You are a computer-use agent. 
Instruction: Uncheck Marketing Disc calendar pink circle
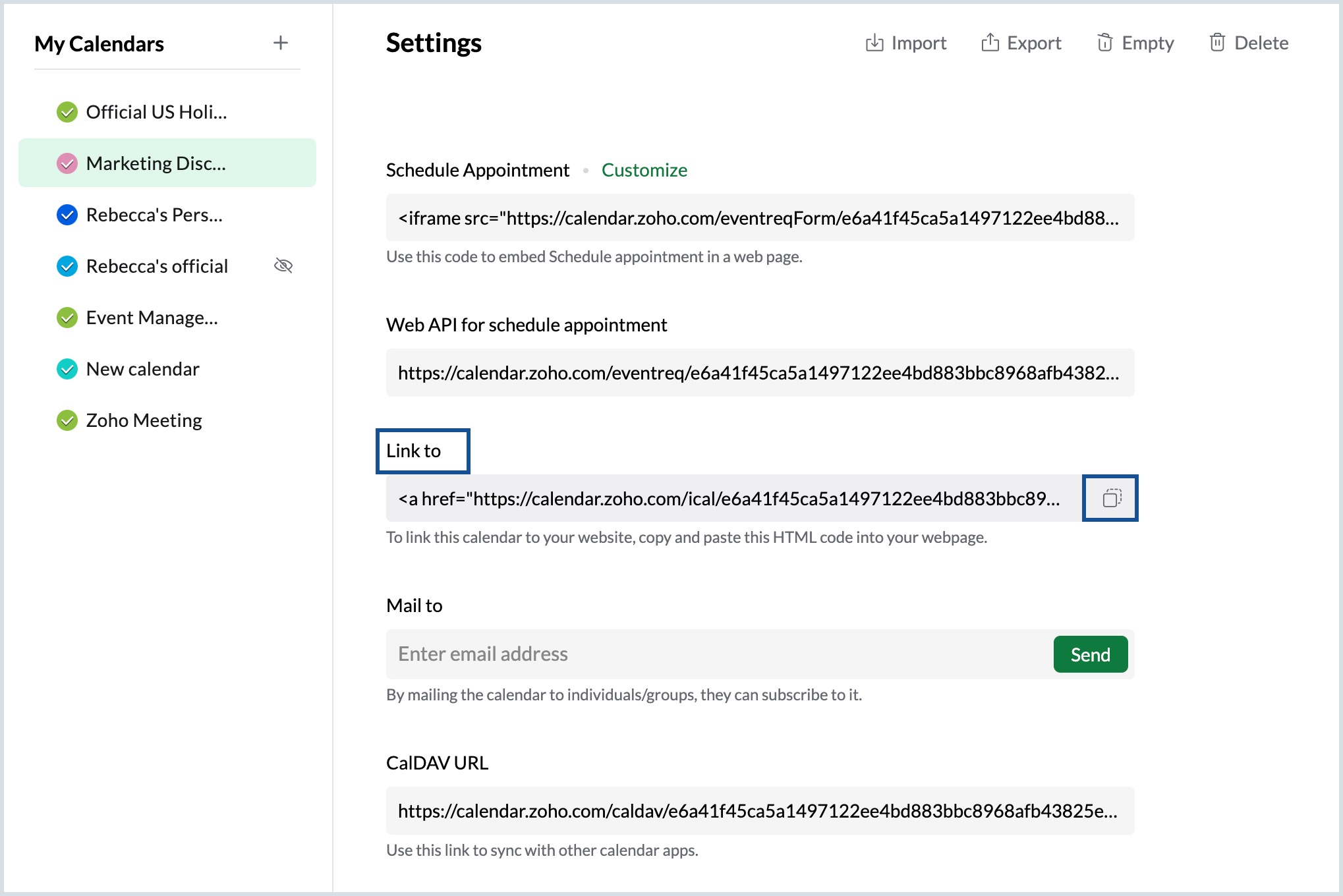tap(67, 163)
